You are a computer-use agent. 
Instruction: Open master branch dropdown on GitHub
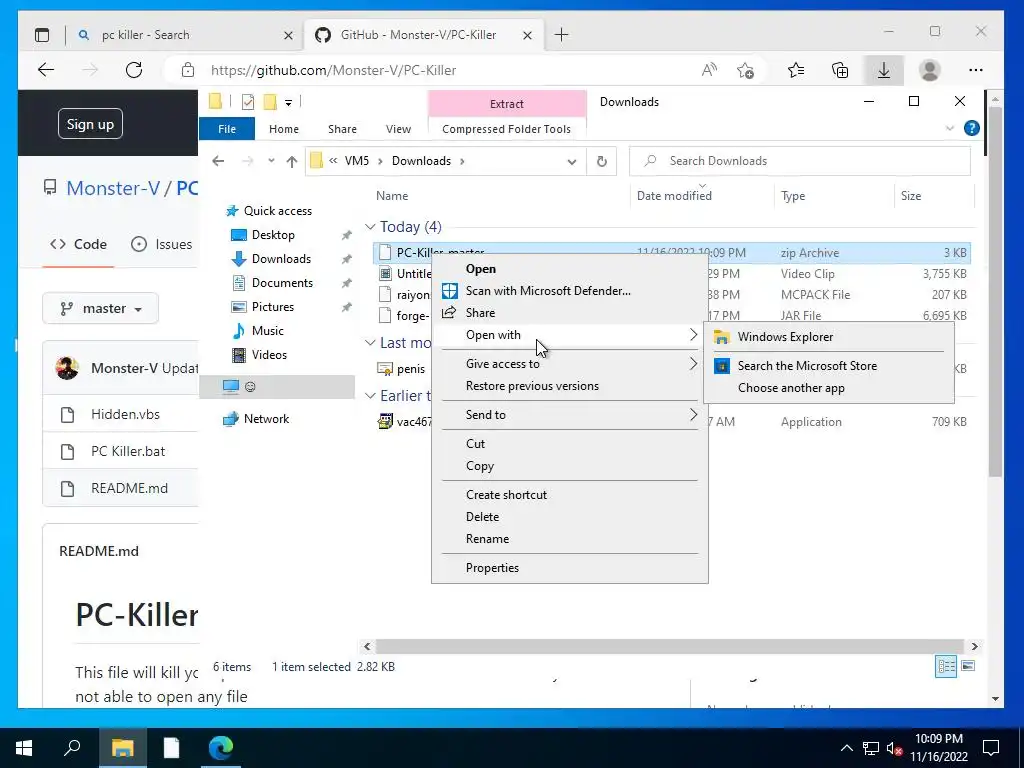tap(101, 308)
